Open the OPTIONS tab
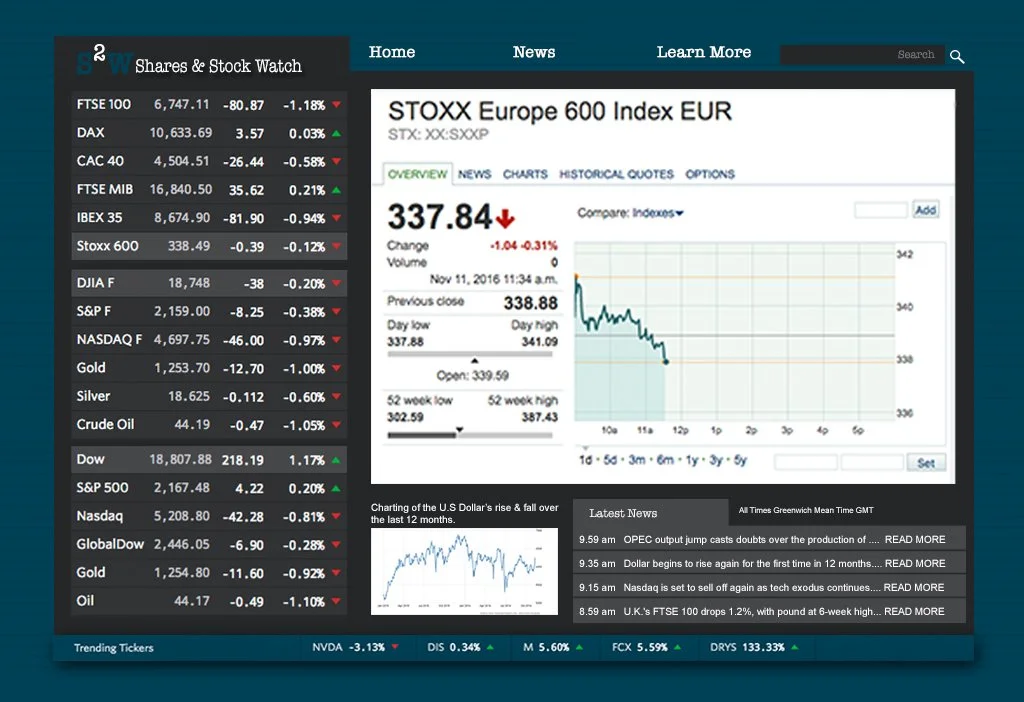 [710, 174]
